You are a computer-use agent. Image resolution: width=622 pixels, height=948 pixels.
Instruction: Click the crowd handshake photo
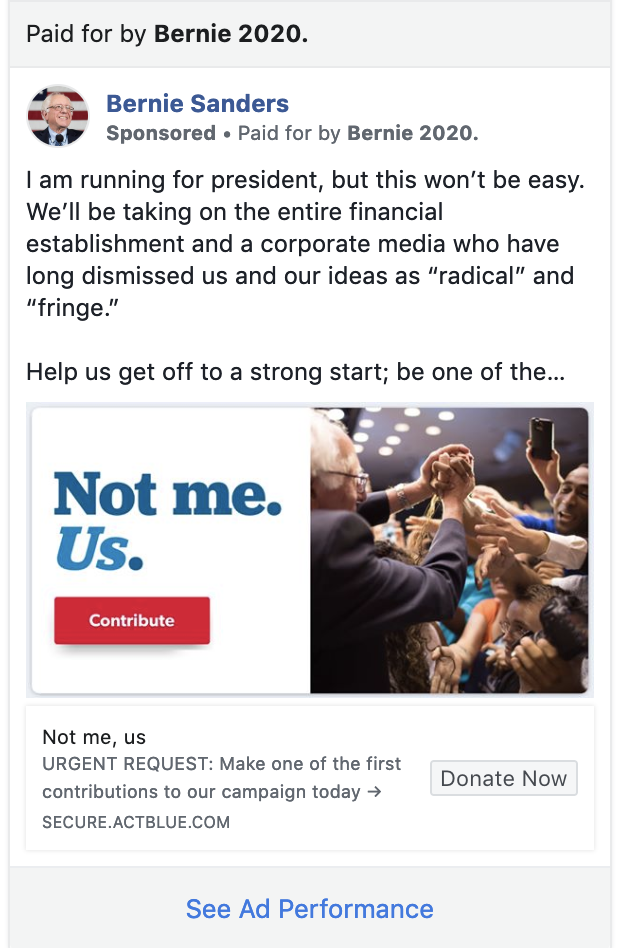click(449, 550)
